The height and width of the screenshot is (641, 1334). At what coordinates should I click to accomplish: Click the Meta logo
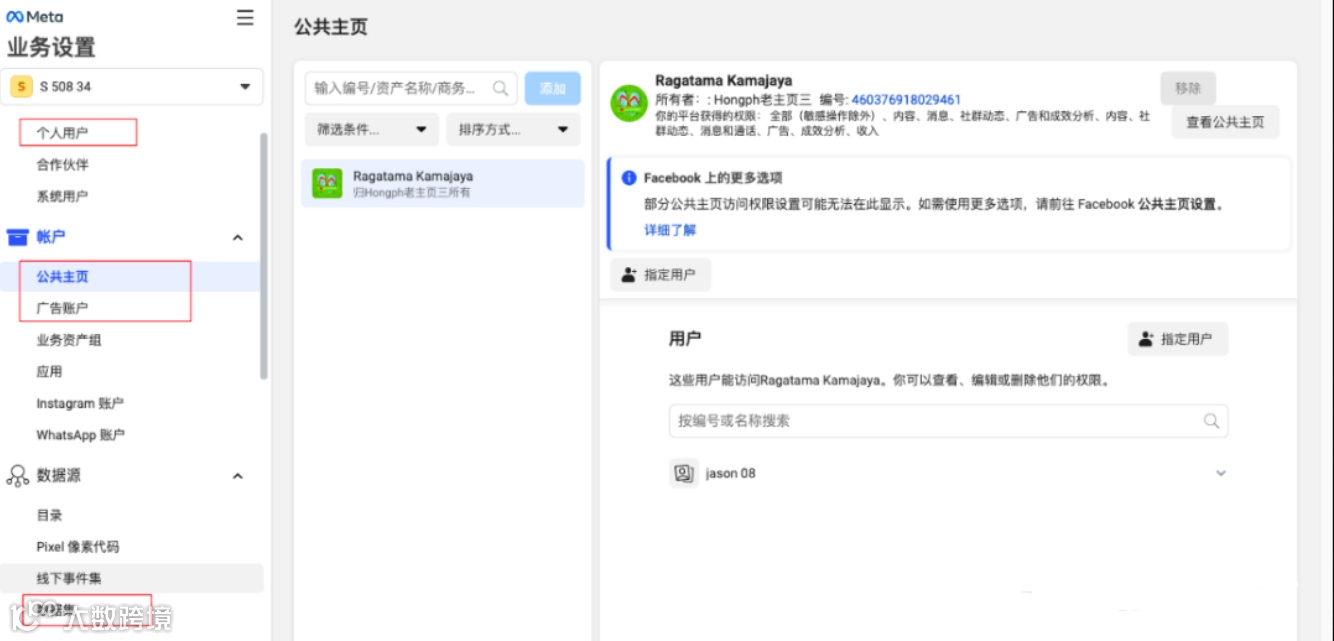click(35, 17)
